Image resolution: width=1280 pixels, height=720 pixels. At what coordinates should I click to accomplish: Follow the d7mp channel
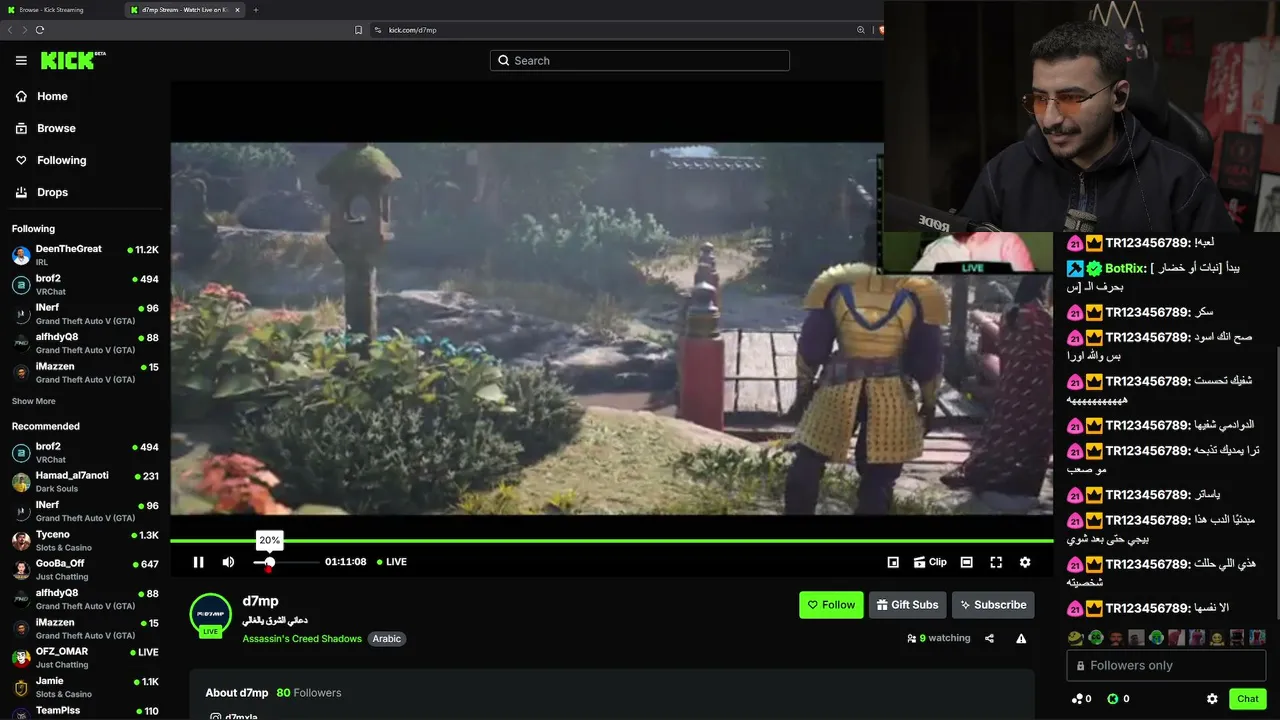click(831, 605)
